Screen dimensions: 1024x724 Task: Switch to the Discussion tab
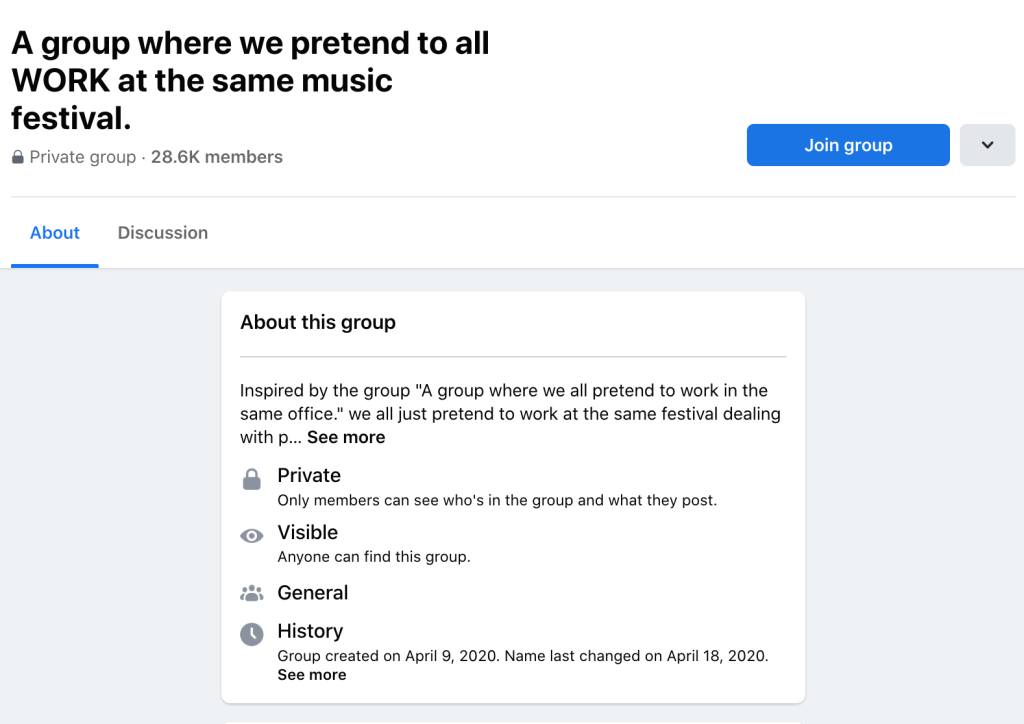tap(163, 233)
